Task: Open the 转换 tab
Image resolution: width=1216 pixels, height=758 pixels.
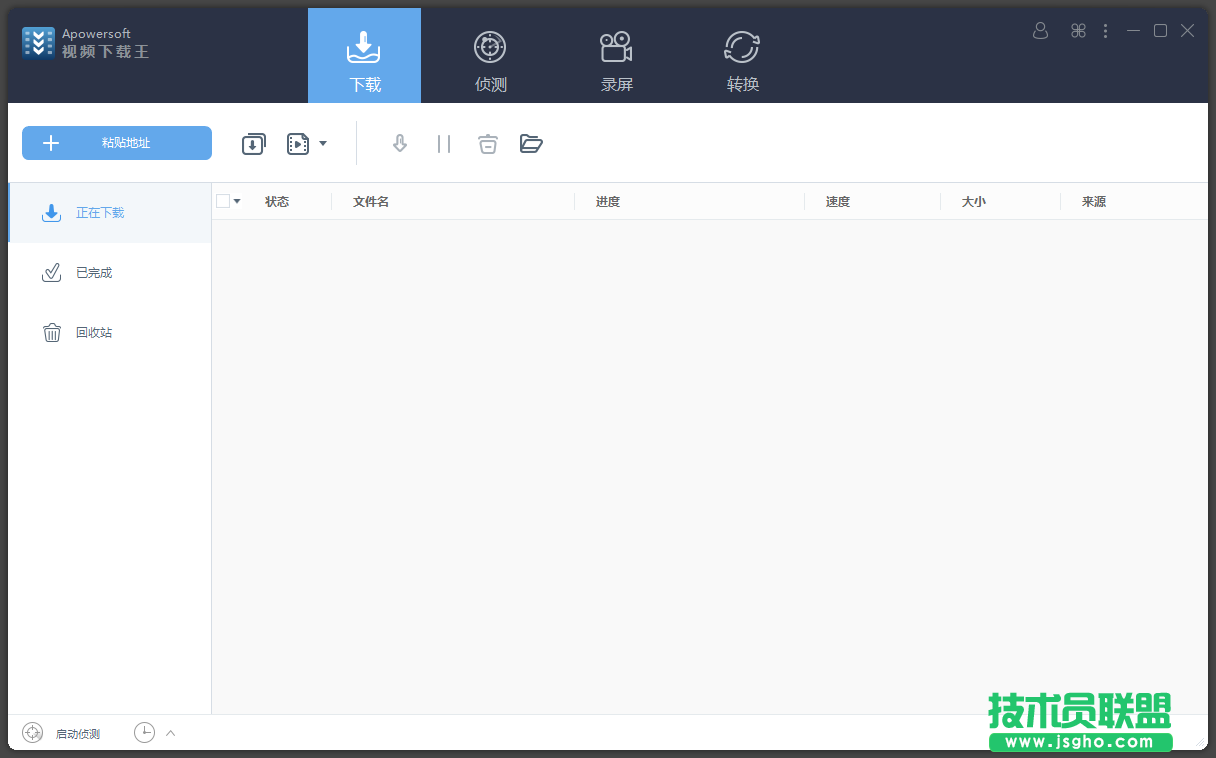Action: (x=742, y=60)
